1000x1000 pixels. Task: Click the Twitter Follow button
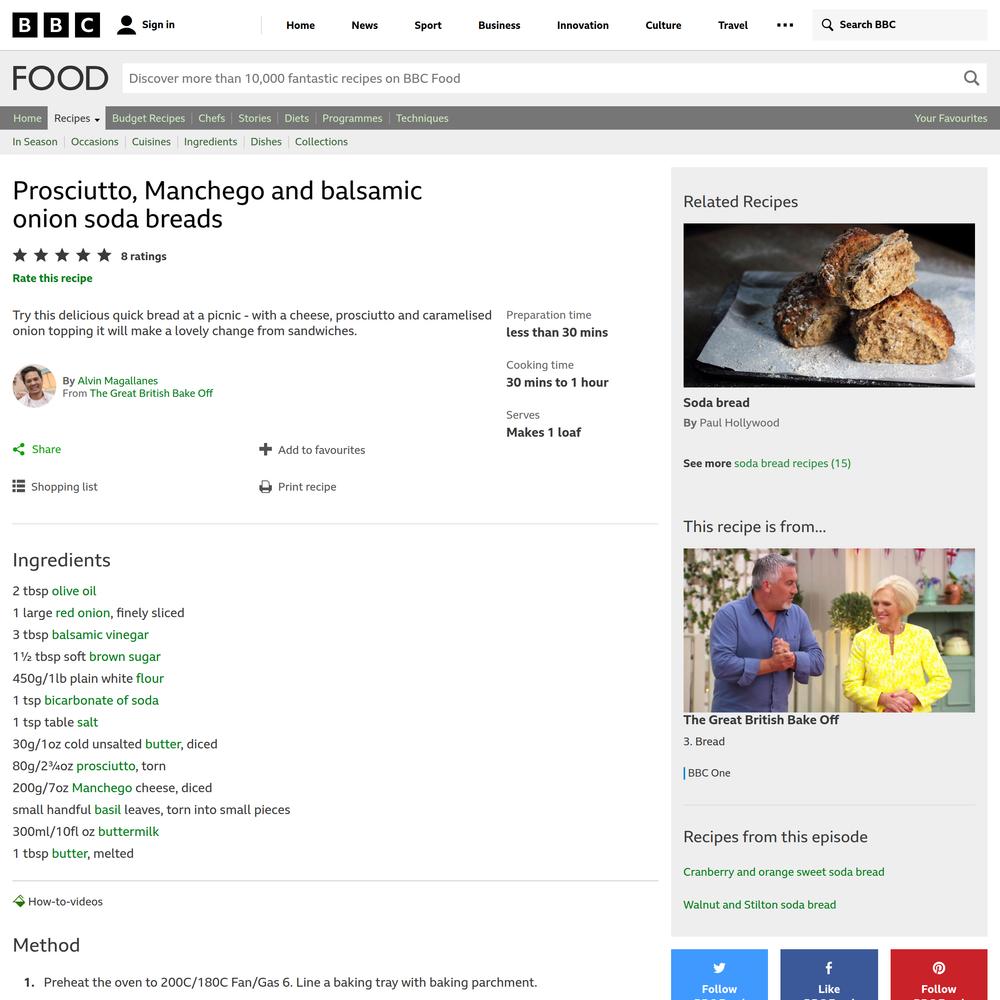pos(719,974)
